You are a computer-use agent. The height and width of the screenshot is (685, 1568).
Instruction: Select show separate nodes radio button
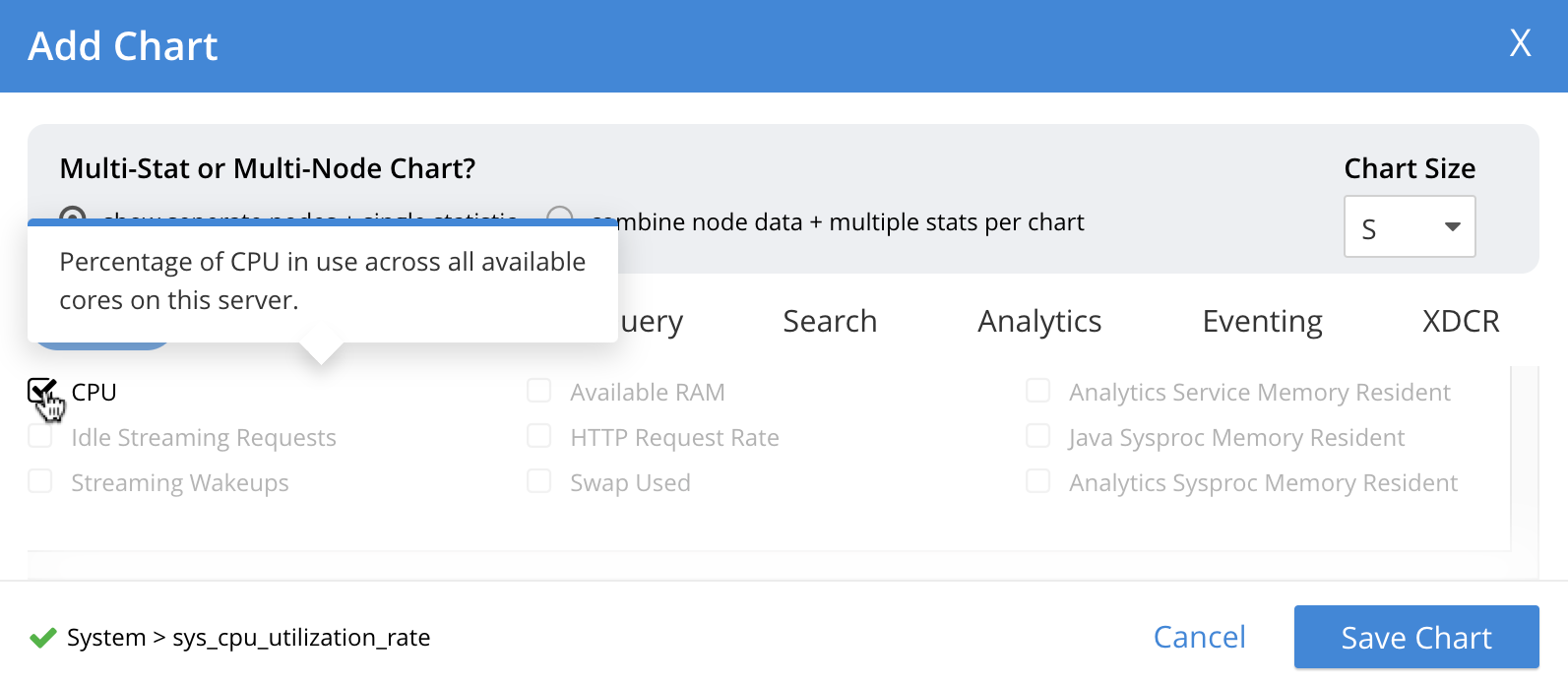(x=73, y=214)
